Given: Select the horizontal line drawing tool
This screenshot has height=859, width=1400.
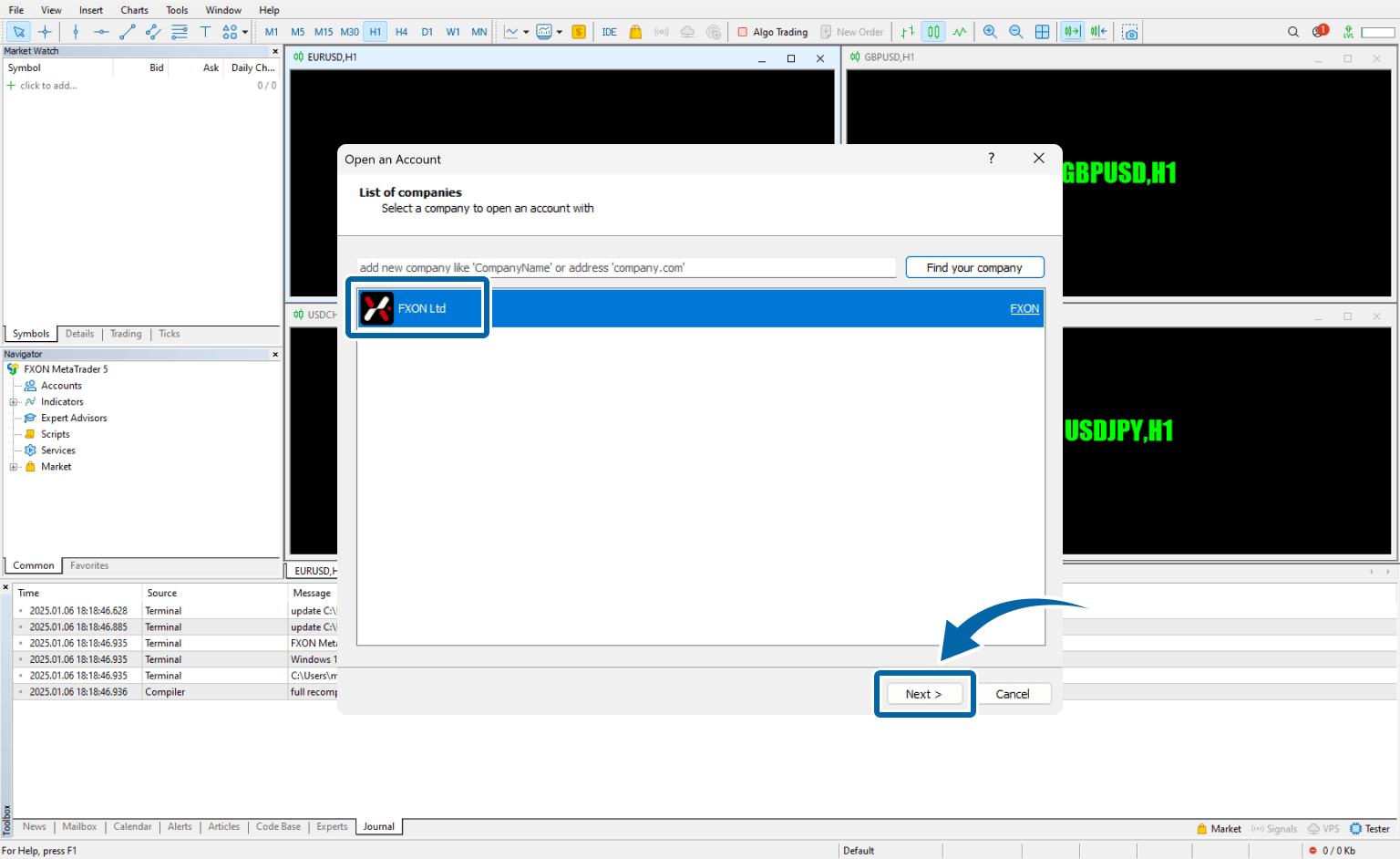Looking at the screenshot, I should pos(101,32).
